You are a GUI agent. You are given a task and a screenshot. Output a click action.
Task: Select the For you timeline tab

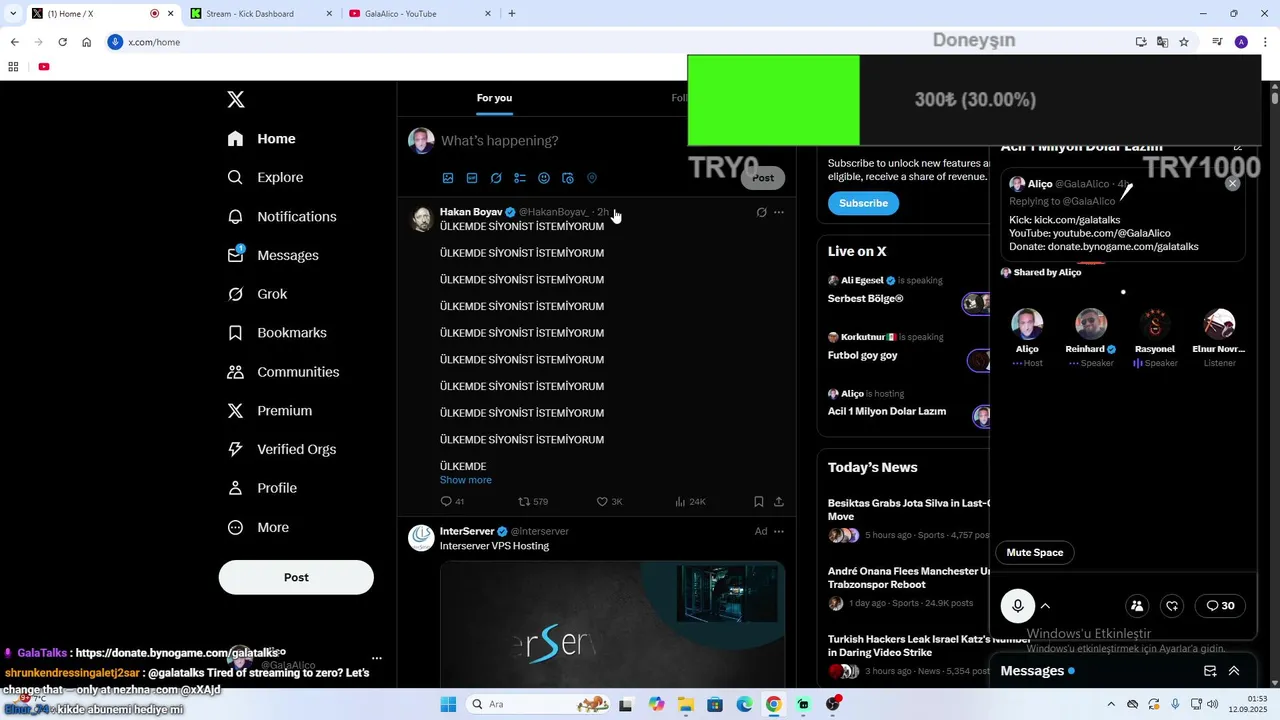(x=494, y=98)
